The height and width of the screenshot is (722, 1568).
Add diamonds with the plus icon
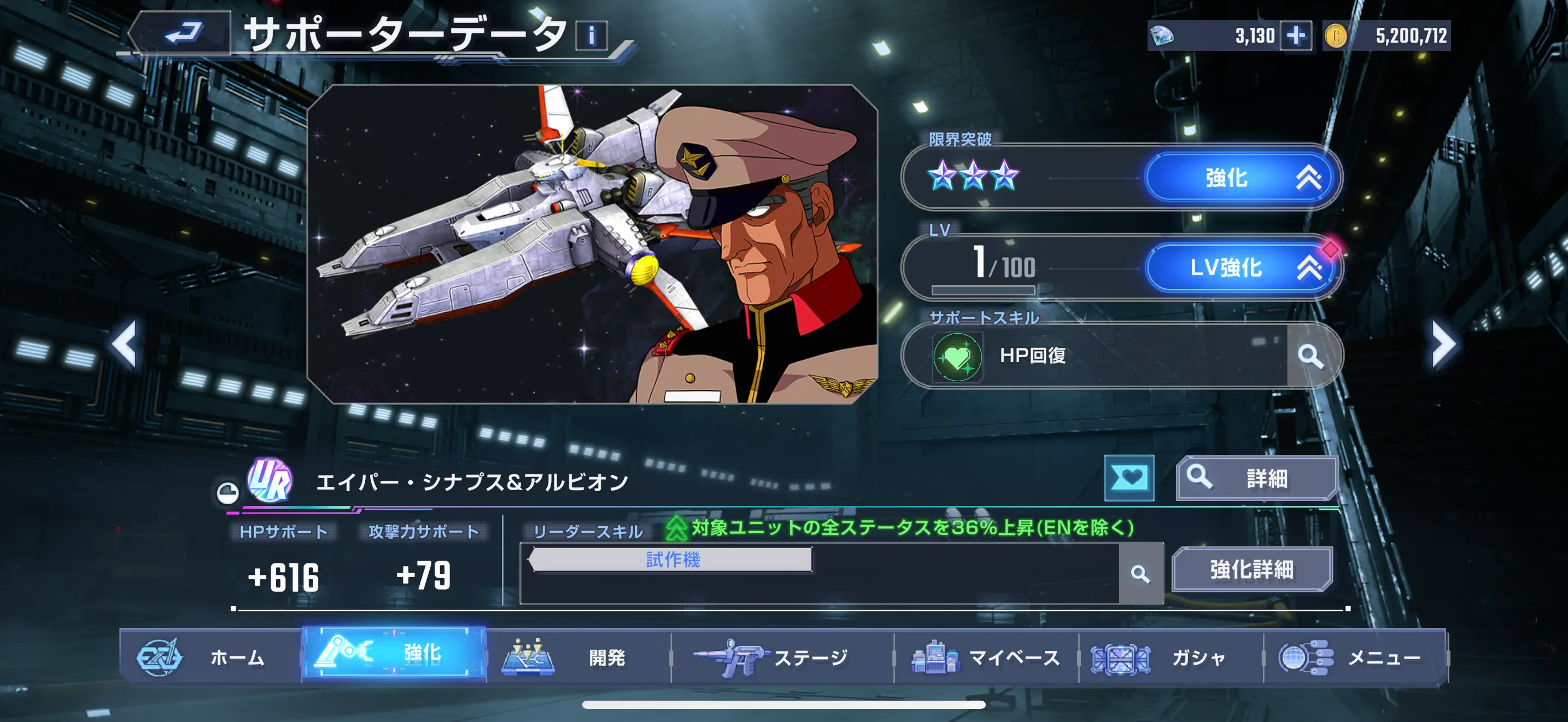click(x=1295, y=36)
